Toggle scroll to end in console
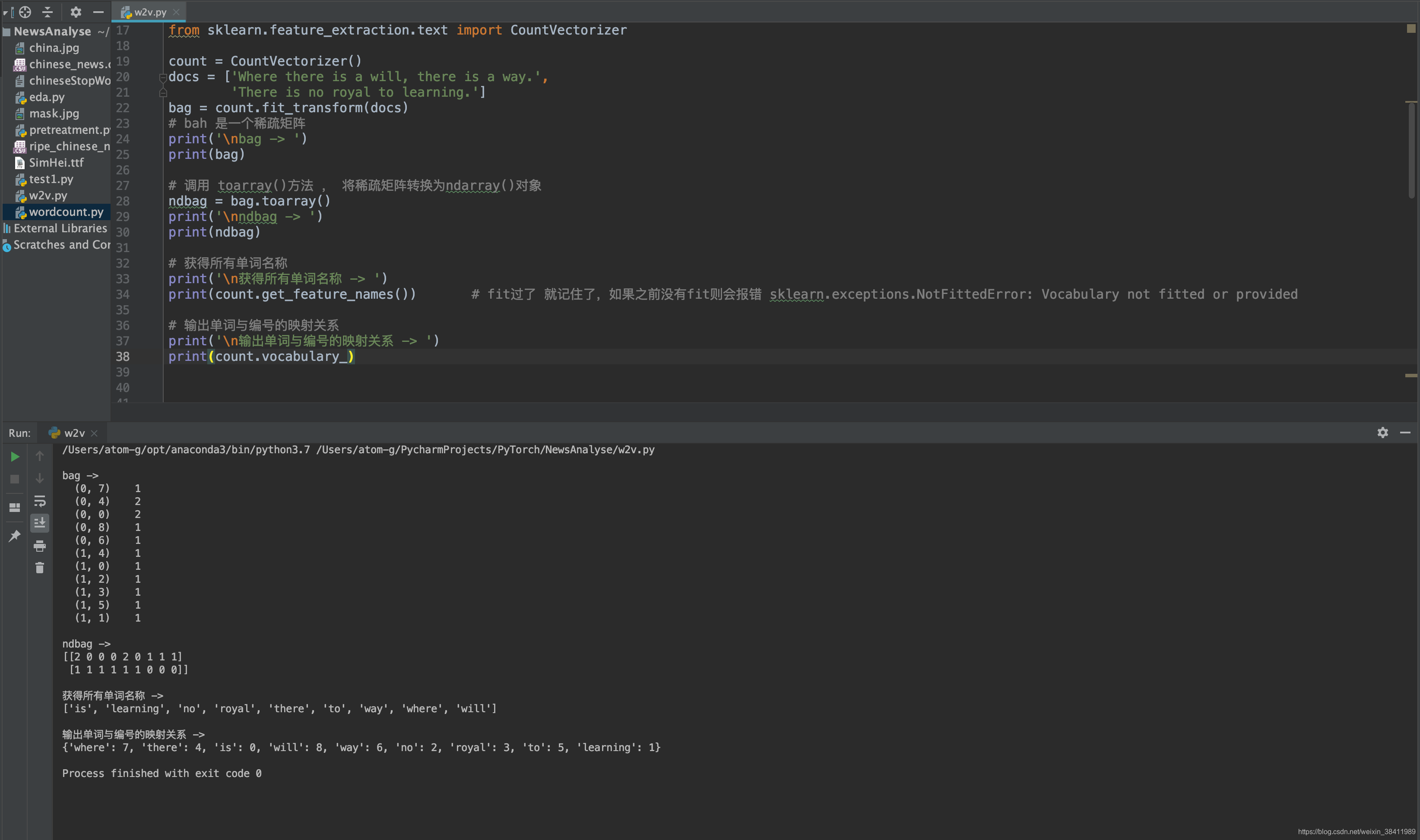The image size is (1420, 840). 40,523
